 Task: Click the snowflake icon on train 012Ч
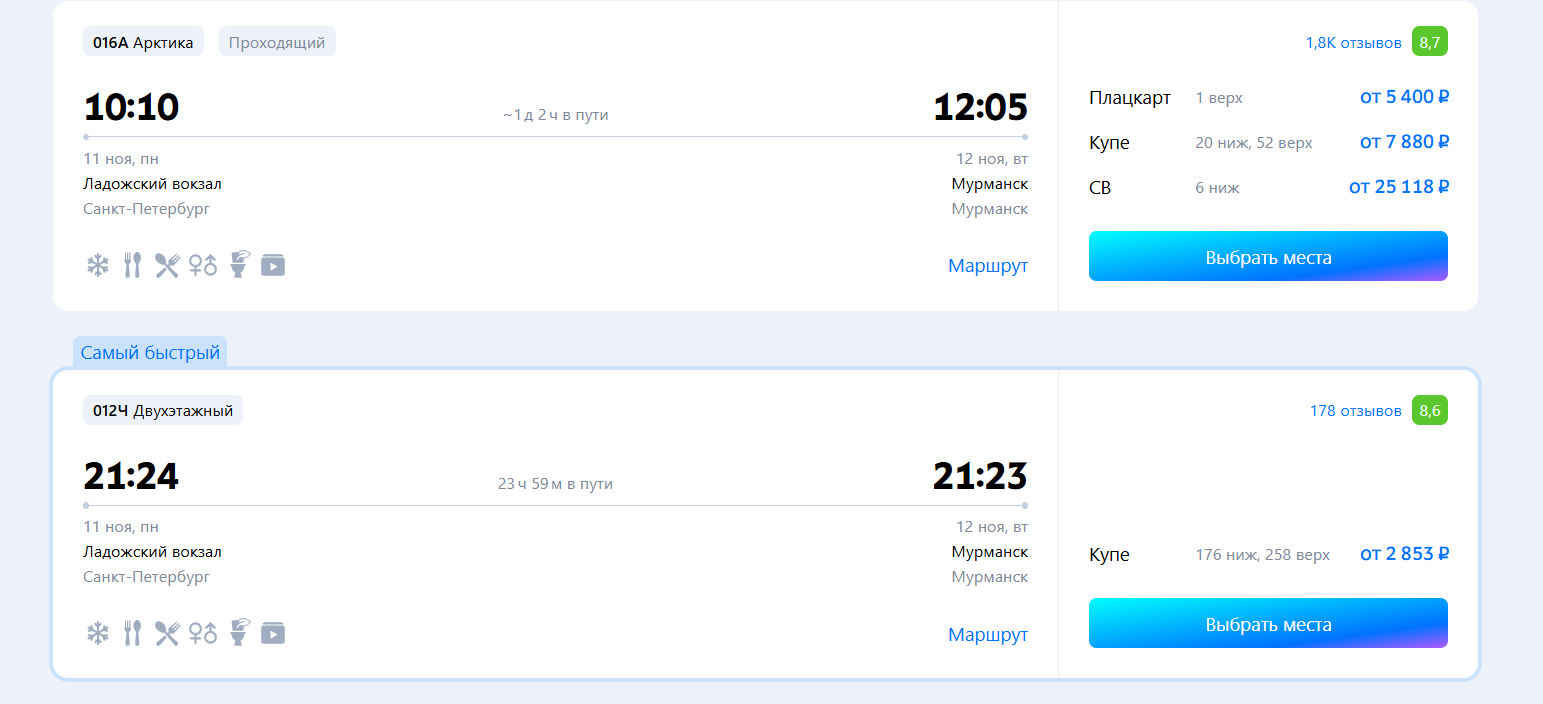[97, 633]
